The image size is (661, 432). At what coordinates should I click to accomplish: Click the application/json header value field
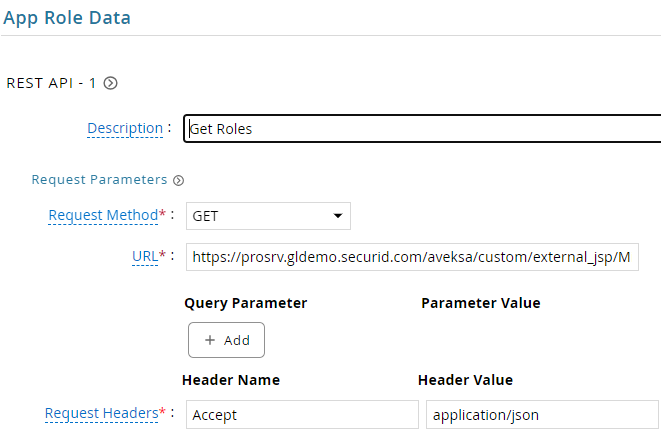click(x=542, y=415)
